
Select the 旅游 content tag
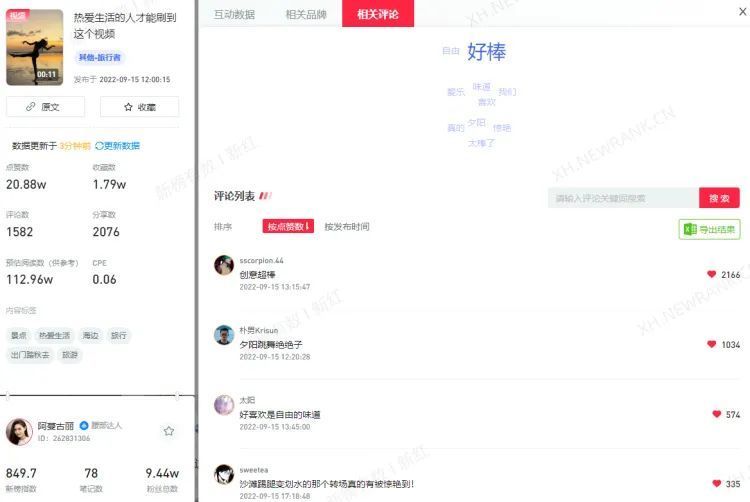[70, 355]
